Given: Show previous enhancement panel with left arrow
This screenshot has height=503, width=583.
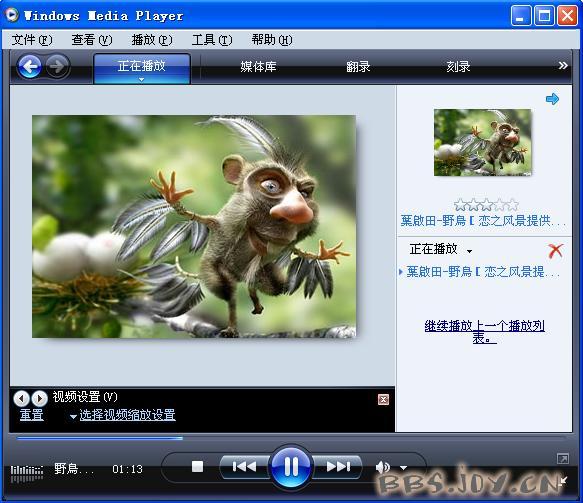Looking at the screenshot, I should coord(21,399).
